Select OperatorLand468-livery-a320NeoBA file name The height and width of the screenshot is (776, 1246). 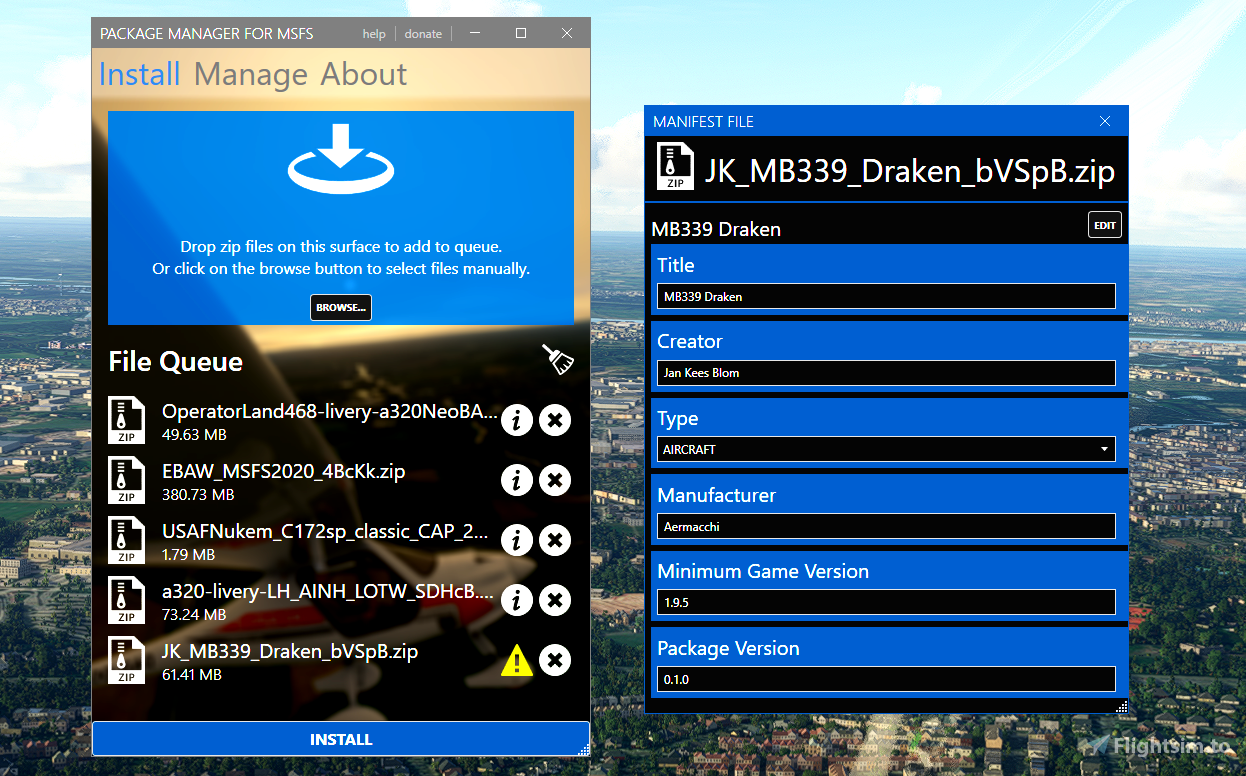[x=329, y=411]
